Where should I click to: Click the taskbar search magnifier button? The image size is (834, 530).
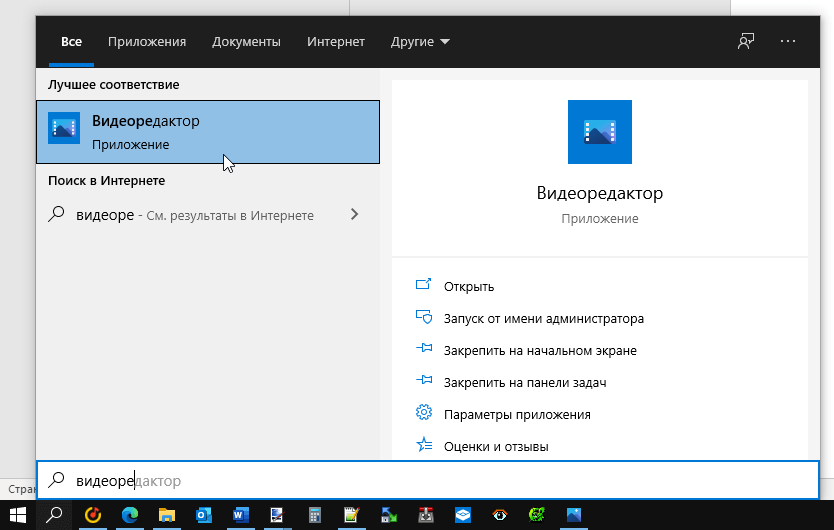pyautogui.click(x=54, y=515)
